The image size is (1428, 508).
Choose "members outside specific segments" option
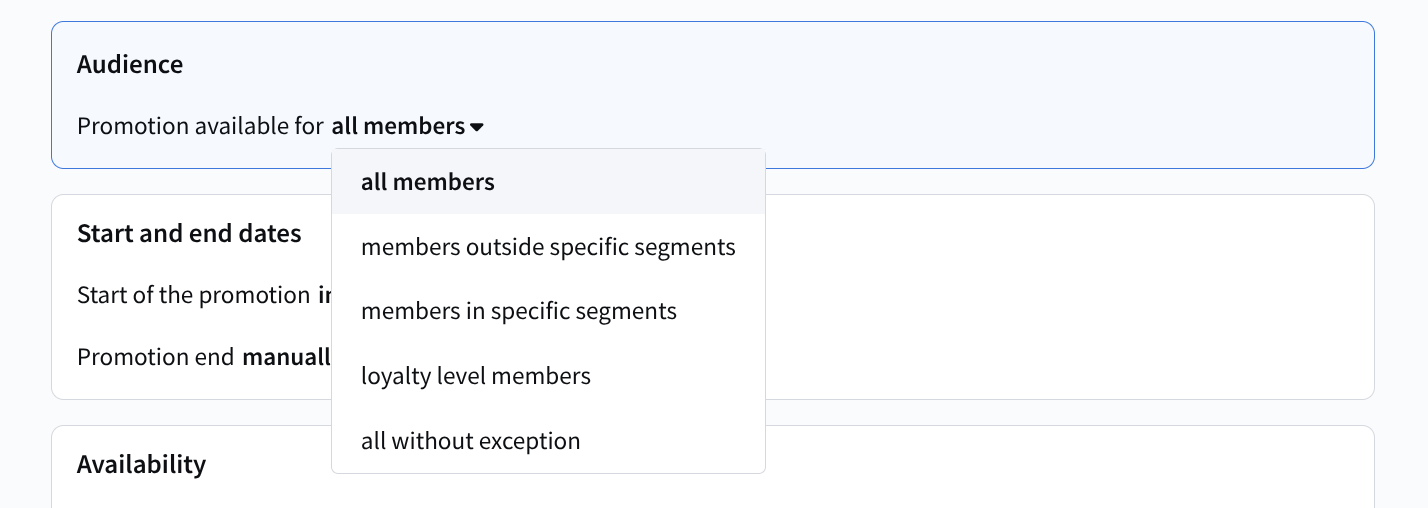click(x=548, y=247)
